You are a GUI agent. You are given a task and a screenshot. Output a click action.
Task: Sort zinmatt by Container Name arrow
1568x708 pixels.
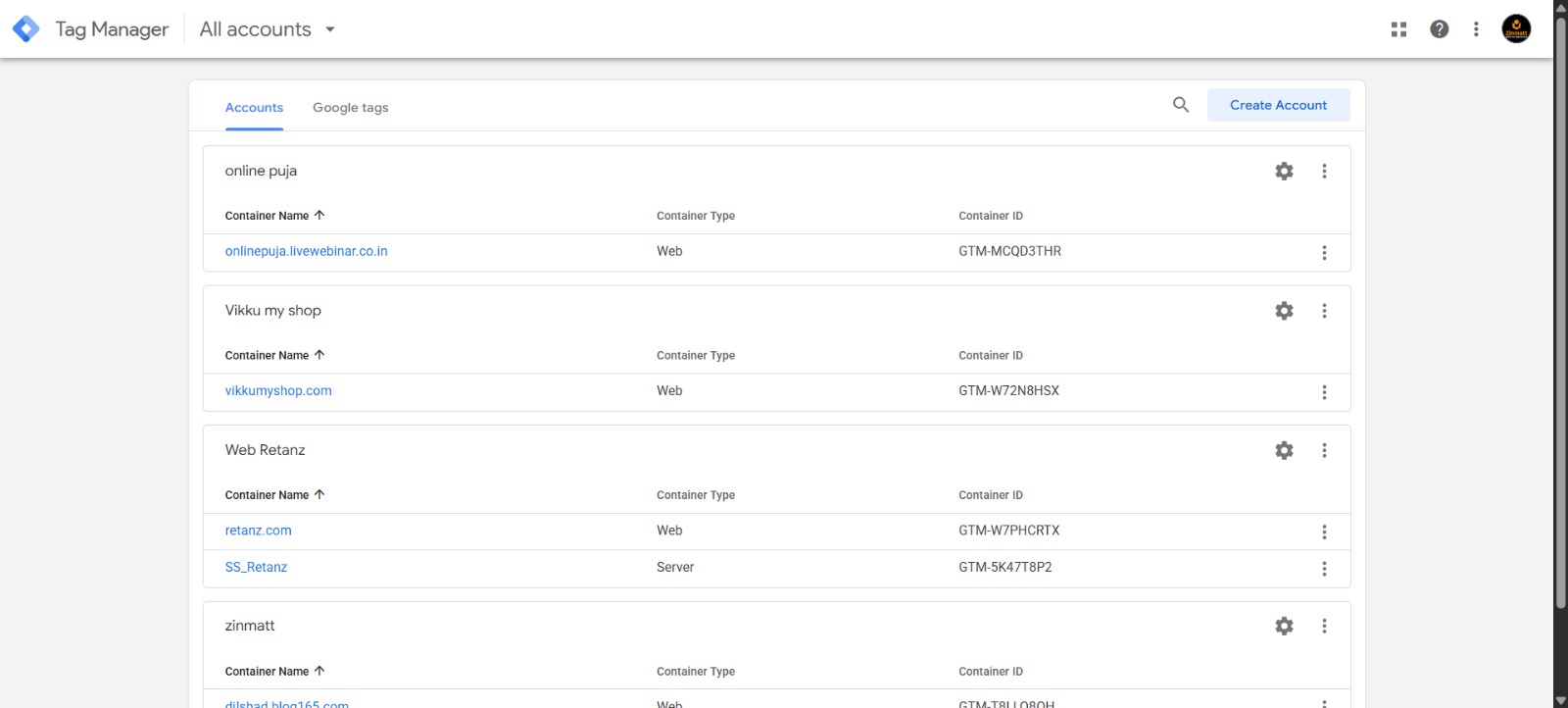coord(319,671)
